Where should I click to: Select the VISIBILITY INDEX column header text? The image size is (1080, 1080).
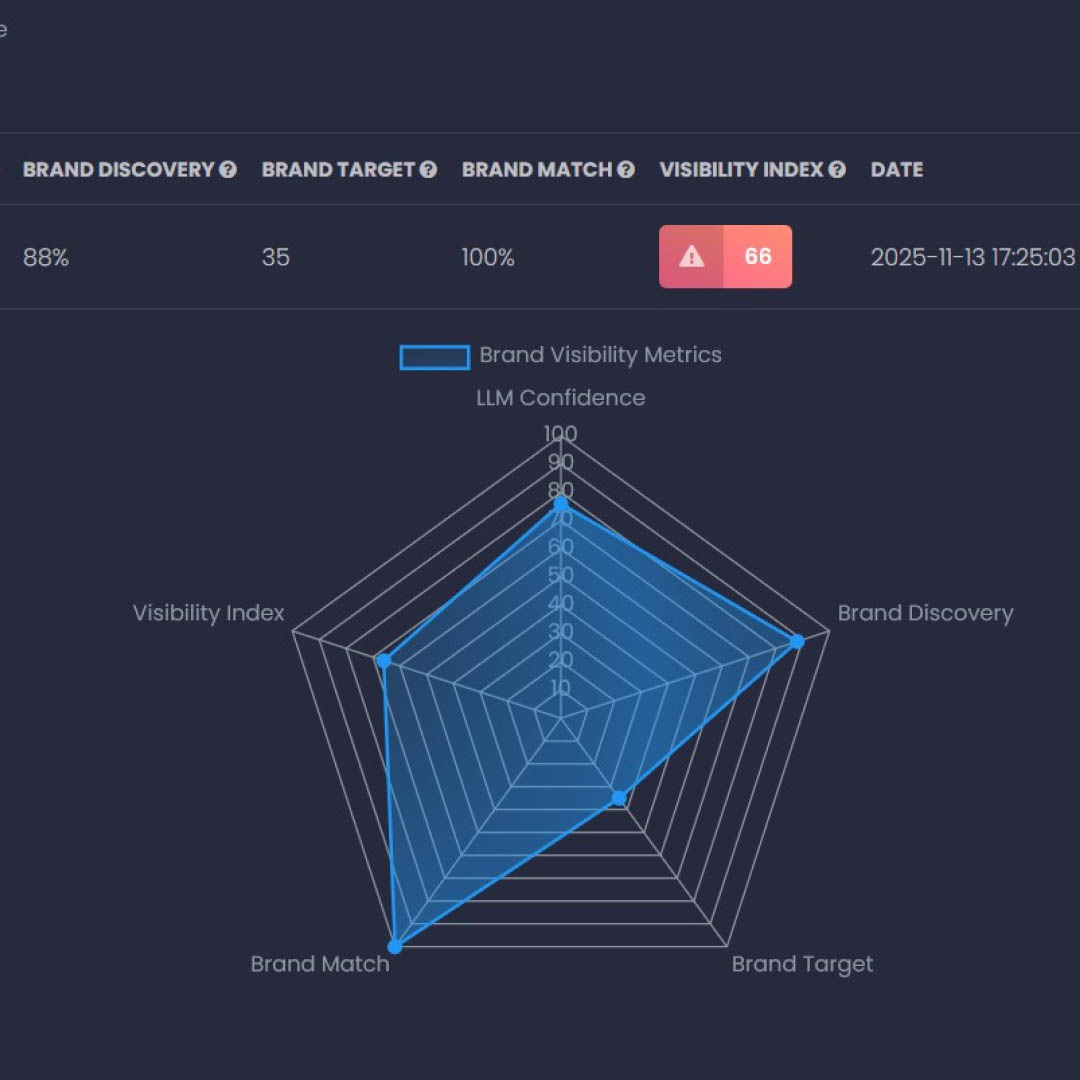coord(741,170)
